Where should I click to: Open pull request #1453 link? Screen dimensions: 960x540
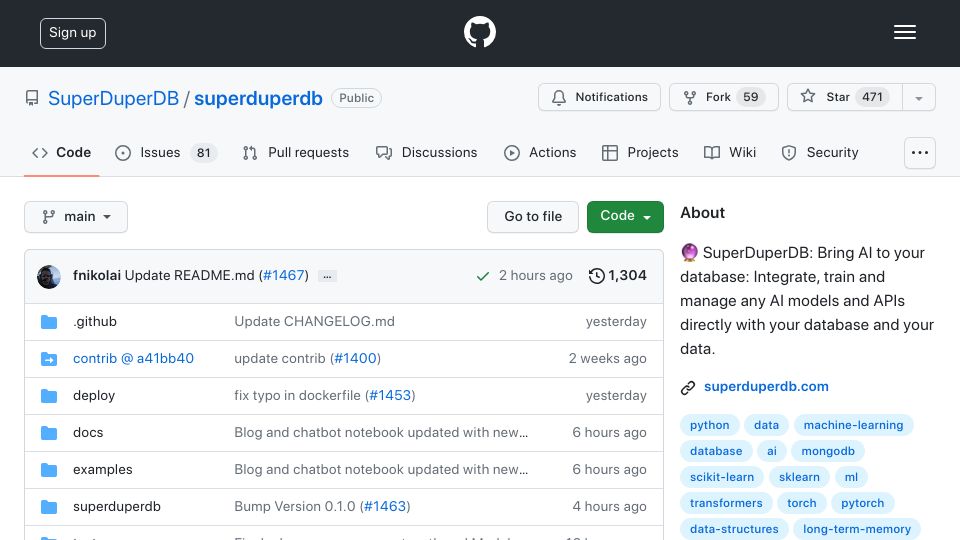391,396
